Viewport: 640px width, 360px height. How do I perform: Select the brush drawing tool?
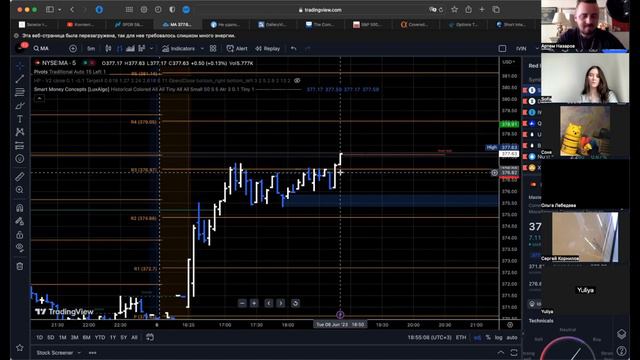tap(20, 106)
